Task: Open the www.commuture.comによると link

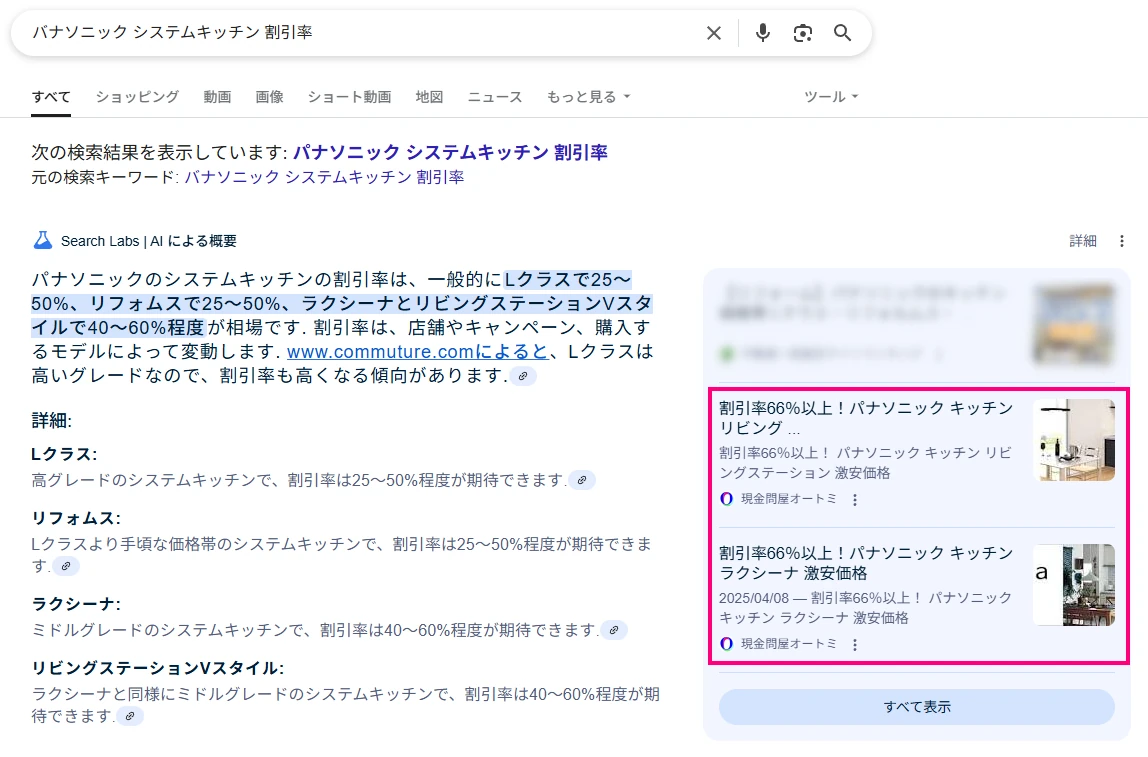Action: coord(417,351)
